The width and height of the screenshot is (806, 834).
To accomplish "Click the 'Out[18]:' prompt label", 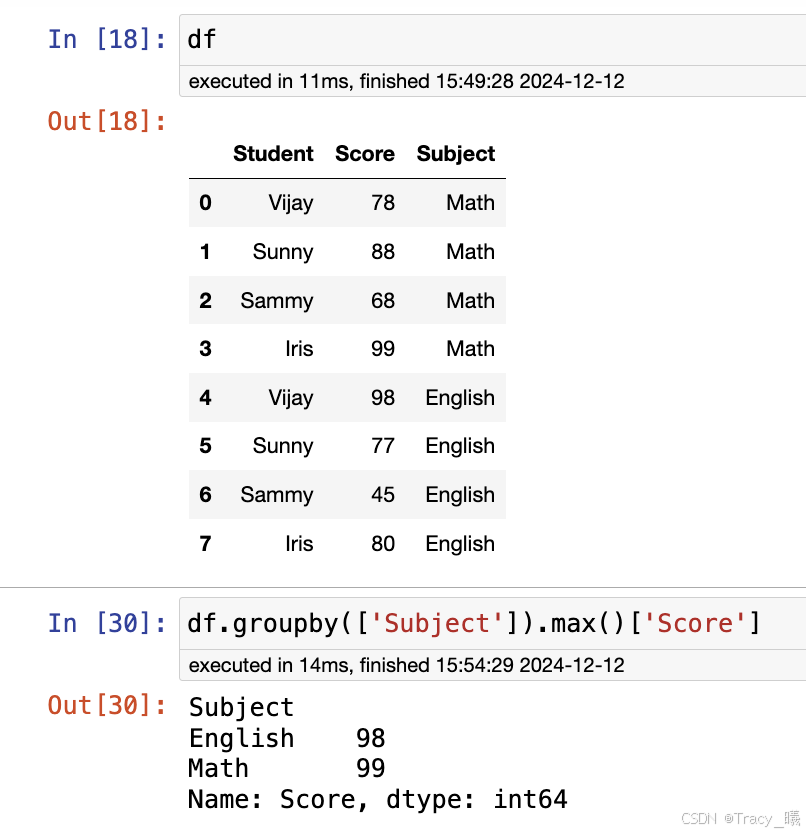I will point(107,121).
